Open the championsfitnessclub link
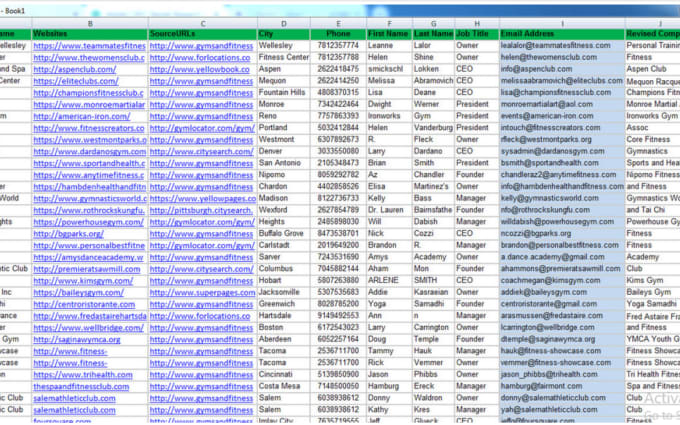The width and height of the screenshot is (680, 425). click(x=88, y=92)
